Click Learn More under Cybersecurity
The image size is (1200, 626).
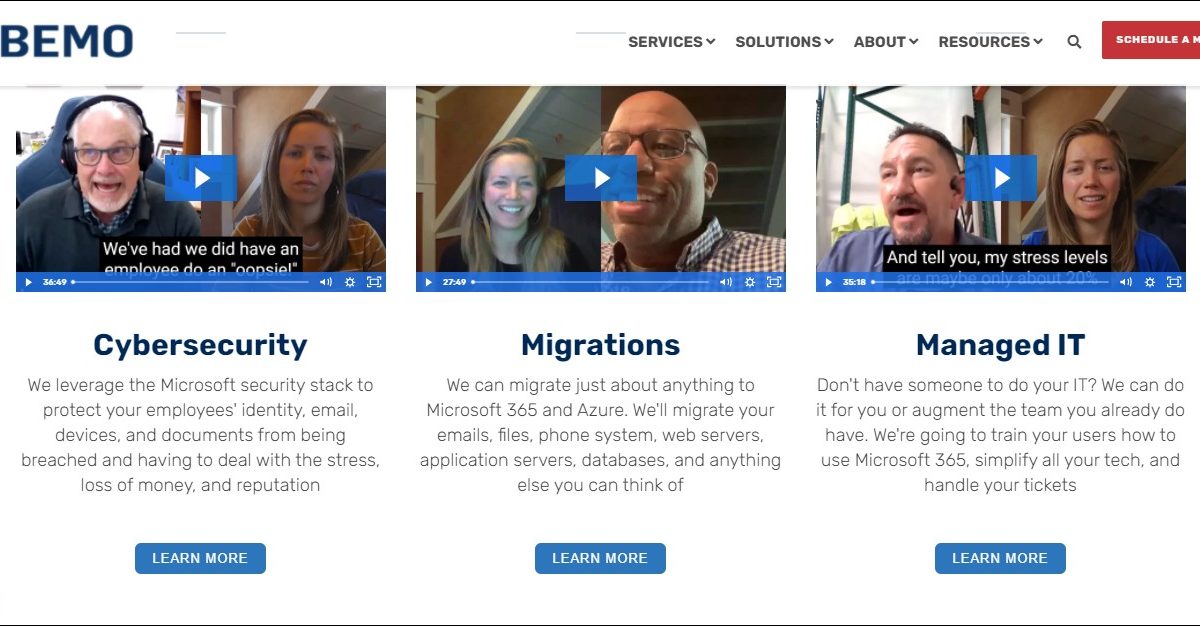click(x=200, y=558)
